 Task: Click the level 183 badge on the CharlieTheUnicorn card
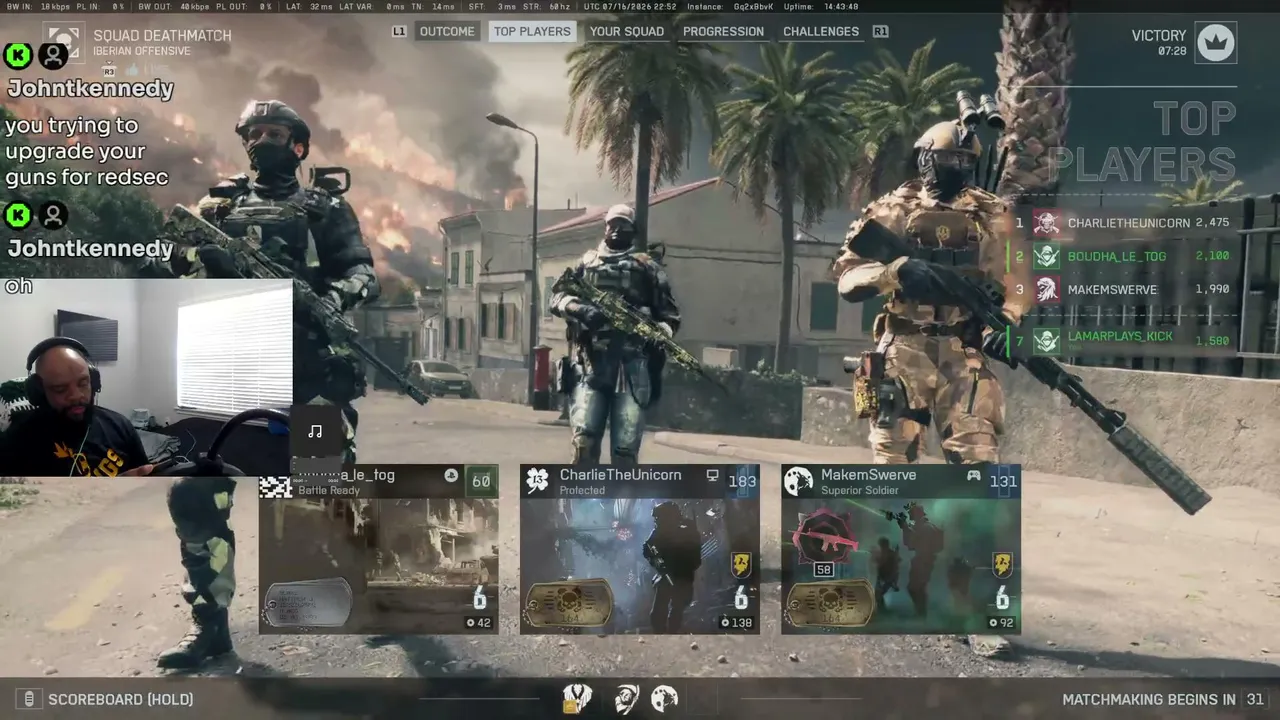[742, 481]
